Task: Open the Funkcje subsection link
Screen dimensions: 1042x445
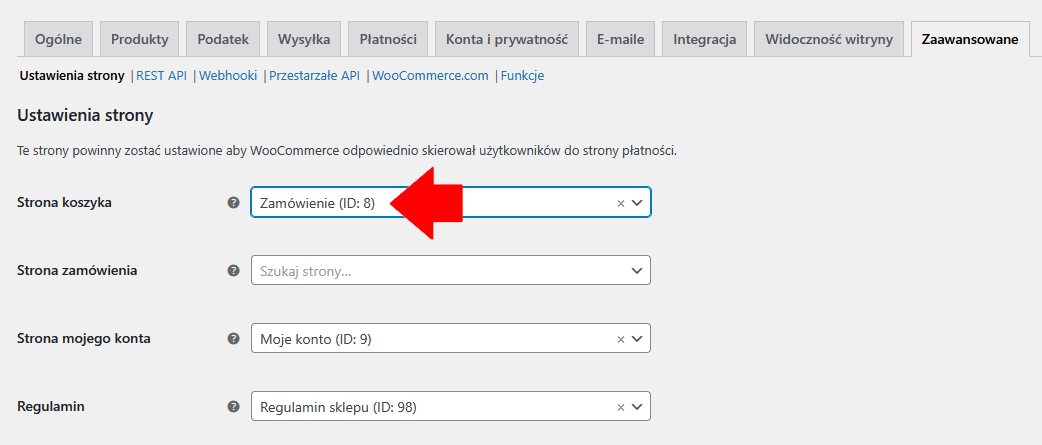Action: coord(522,76)
